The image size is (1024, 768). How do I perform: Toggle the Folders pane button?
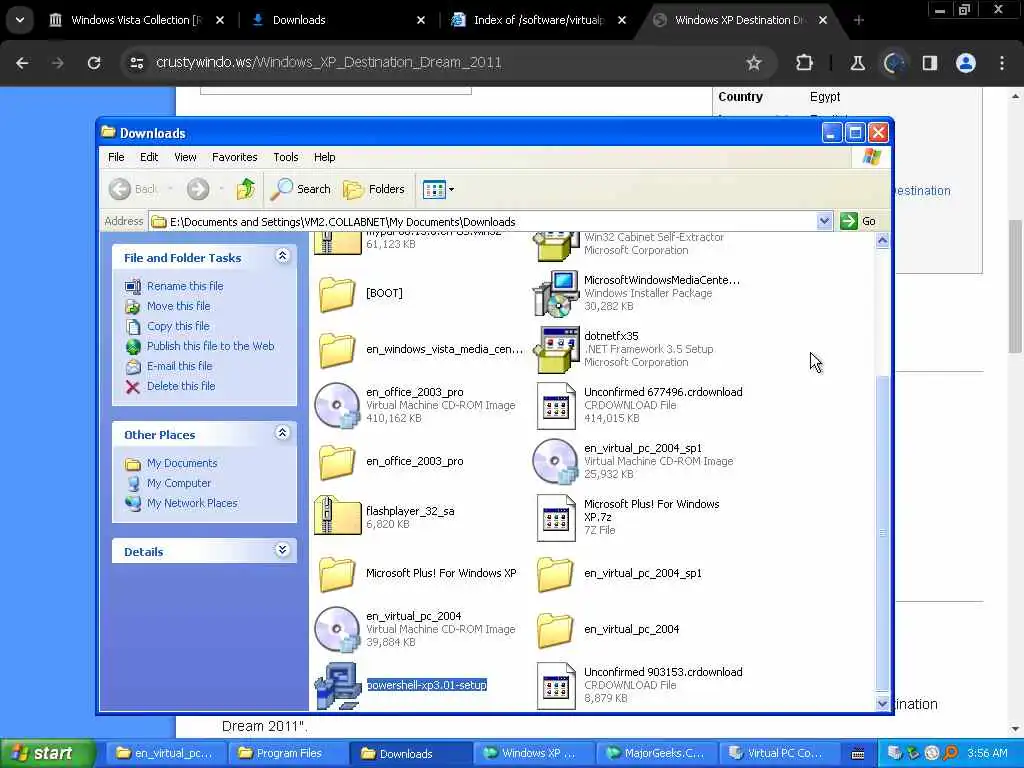tap(374, 189)
